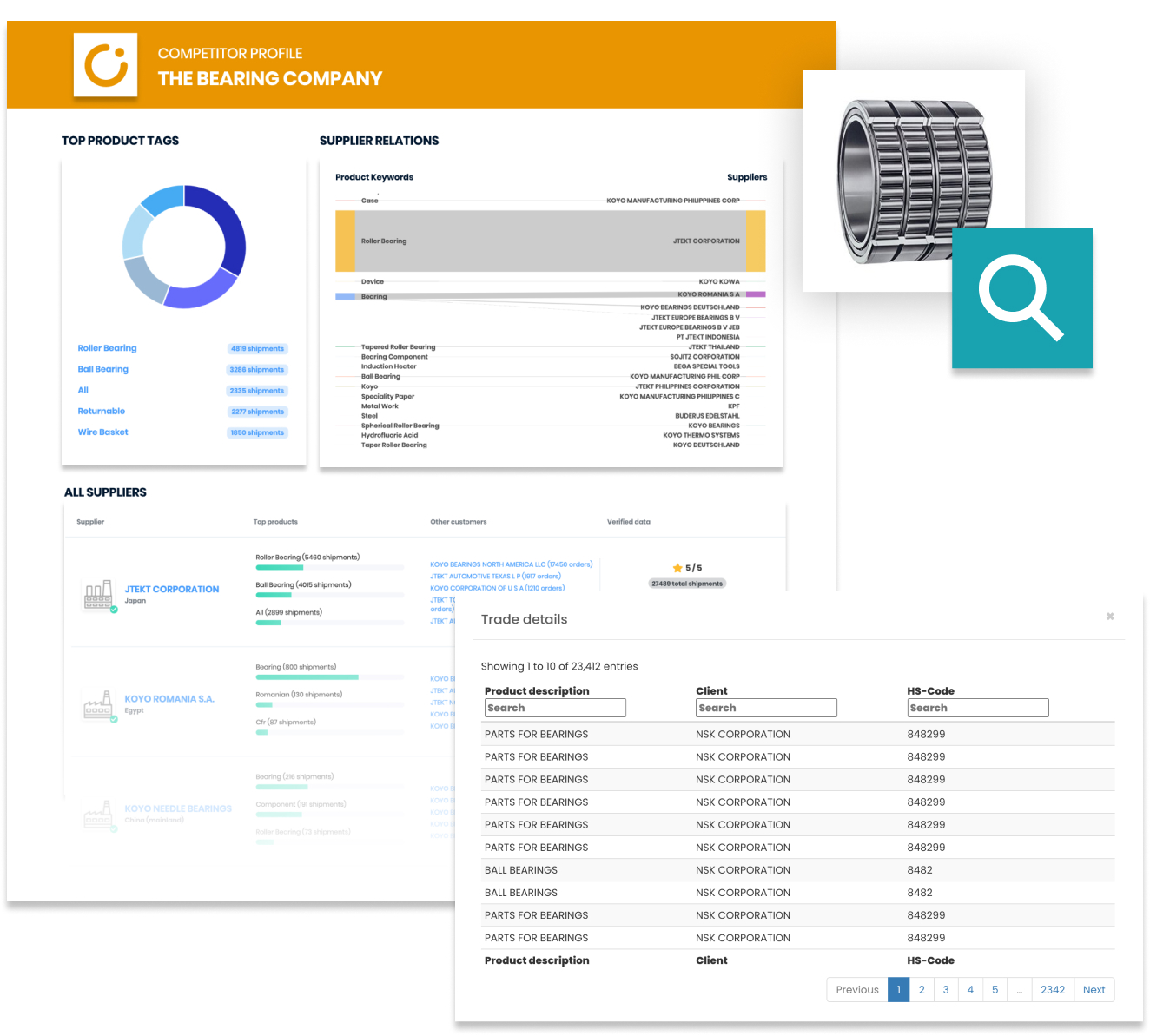Select the Induction Heater keyword
Image resolution: width=1150 pixels, height=1036 pixels.
coord(388,366)
